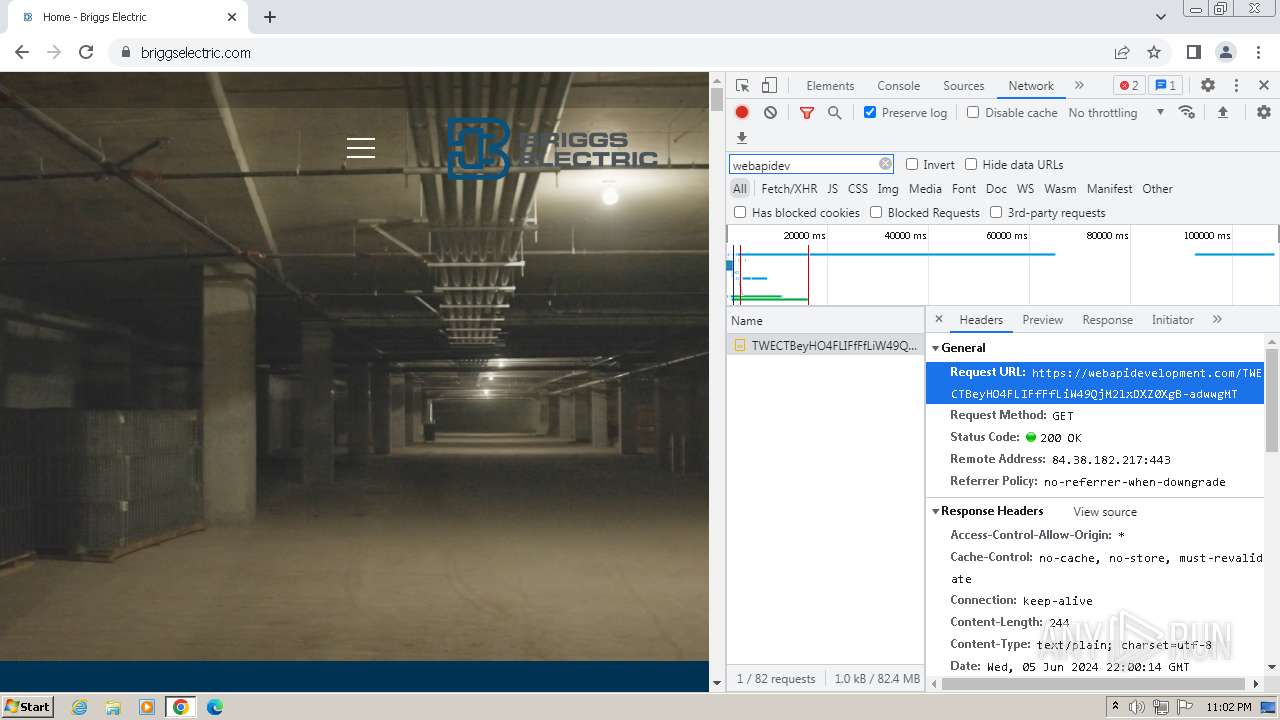This screenshot has width=1280, height=720.
Task: Open the tab search dropdown arrow
Action: [1161, 17]
